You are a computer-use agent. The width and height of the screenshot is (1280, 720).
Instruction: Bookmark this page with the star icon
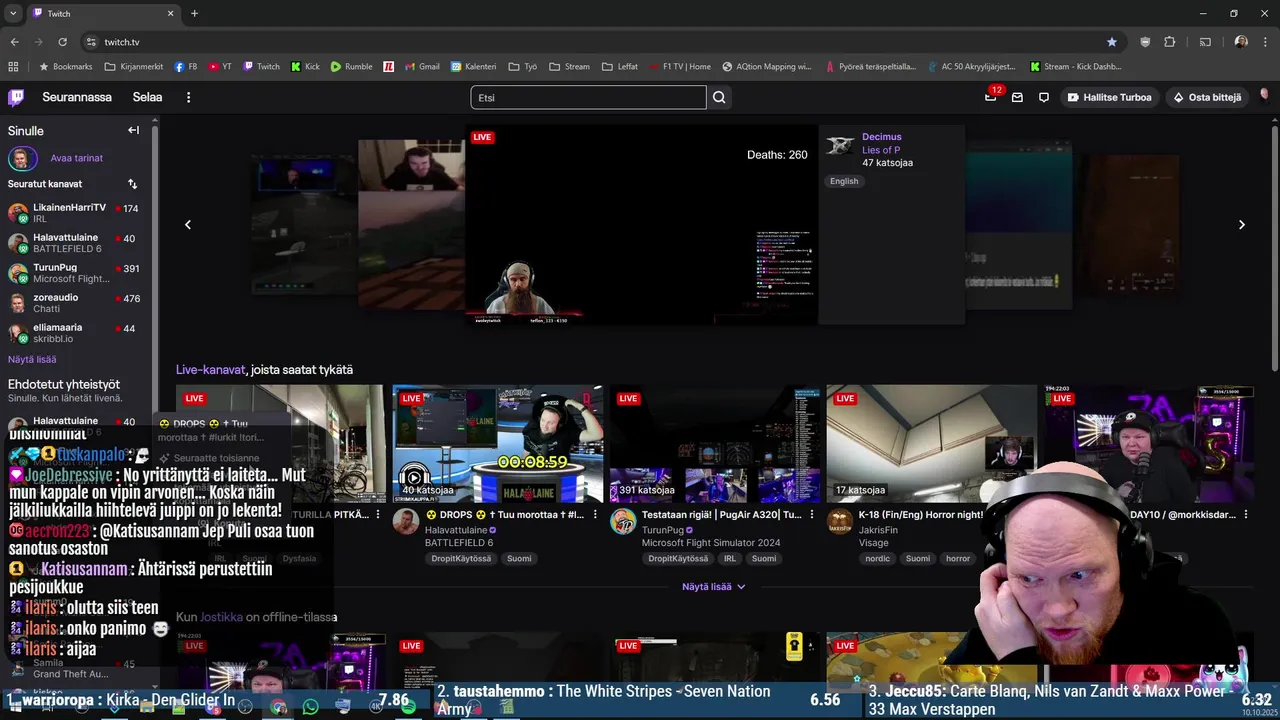[x=1112, y=42]
